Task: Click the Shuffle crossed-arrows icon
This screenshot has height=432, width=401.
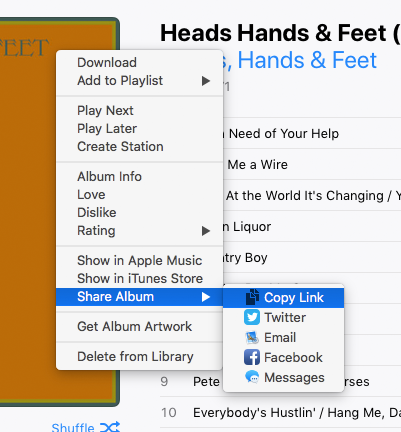Action: point(110,427)
